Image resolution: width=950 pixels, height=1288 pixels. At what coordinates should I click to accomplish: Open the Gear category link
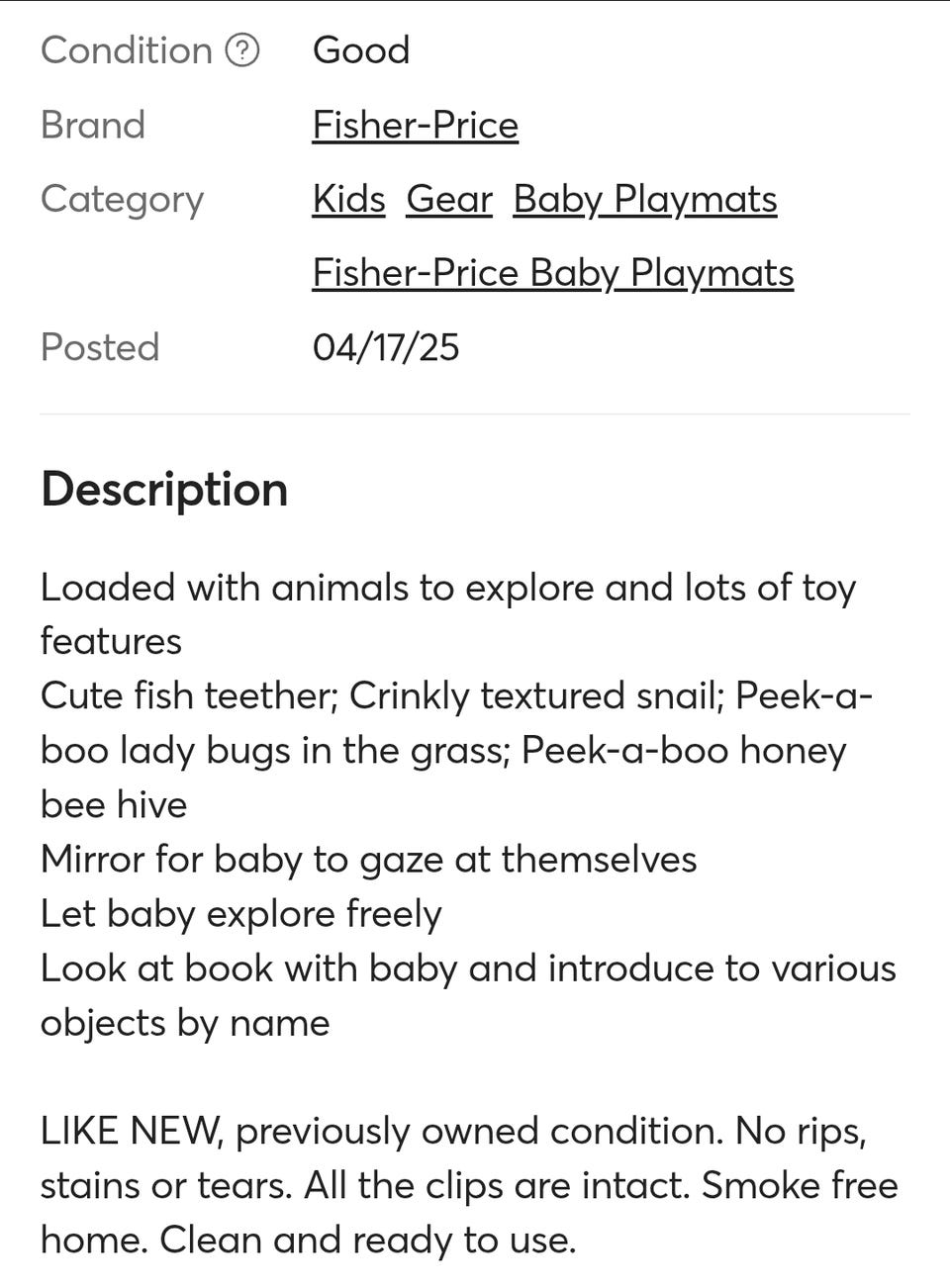448,200
